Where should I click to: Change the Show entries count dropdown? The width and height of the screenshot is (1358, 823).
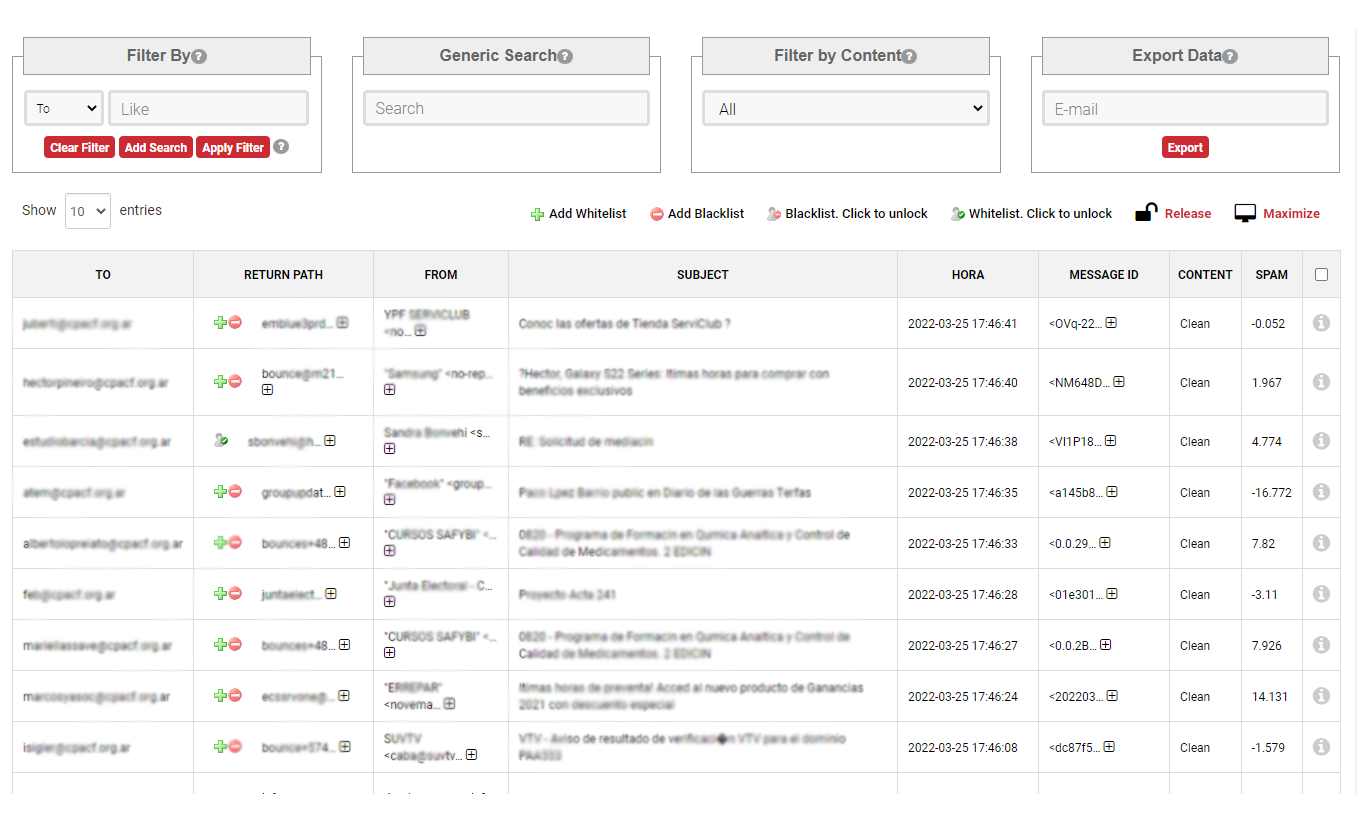coord(87,211)
